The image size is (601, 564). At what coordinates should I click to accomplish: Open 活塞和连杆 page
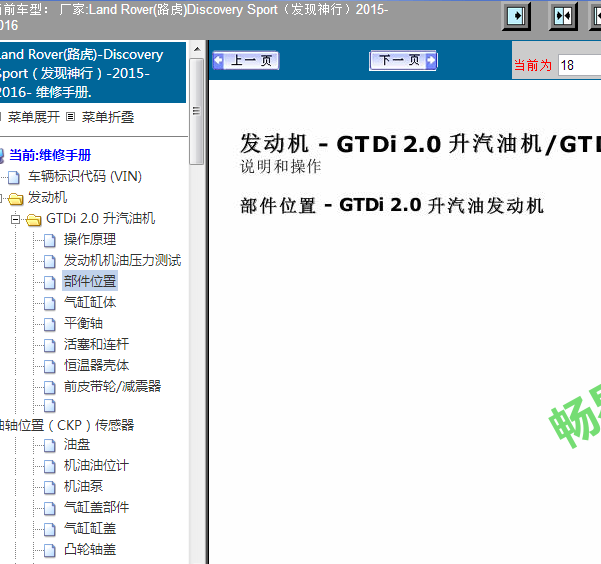pyautogui.click(x=96, y=344)
